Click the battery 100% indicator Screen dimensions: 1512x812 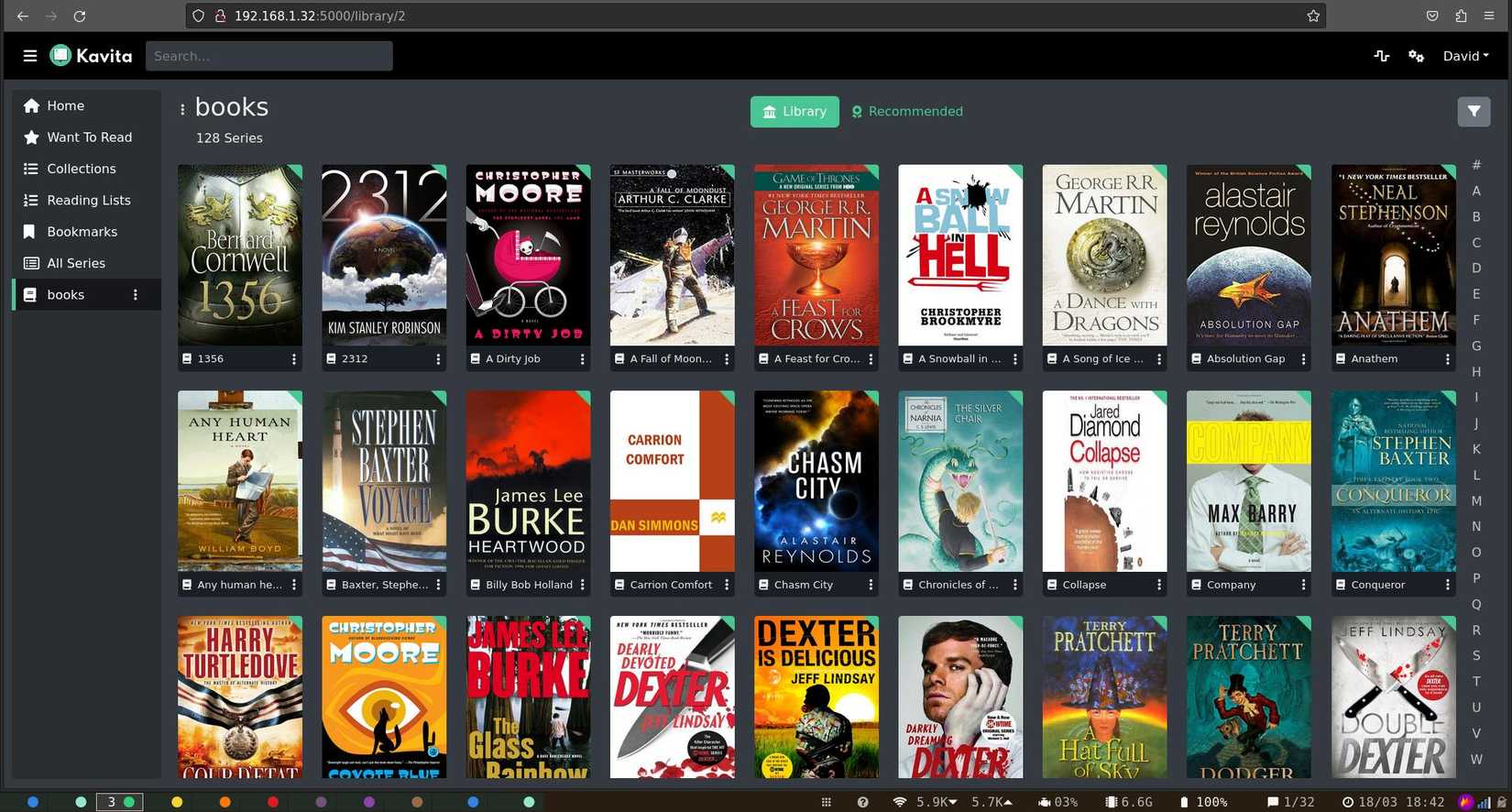click(1203, 802)
